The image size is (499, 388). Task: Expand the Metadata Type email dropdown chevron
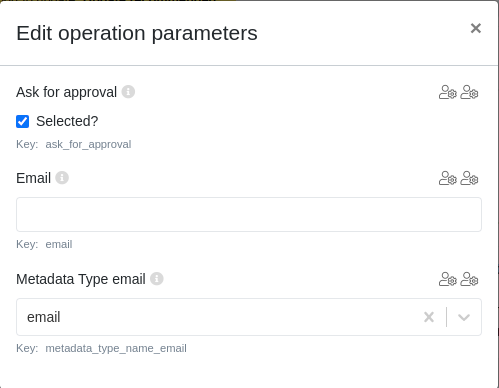[x=464, y=317]
